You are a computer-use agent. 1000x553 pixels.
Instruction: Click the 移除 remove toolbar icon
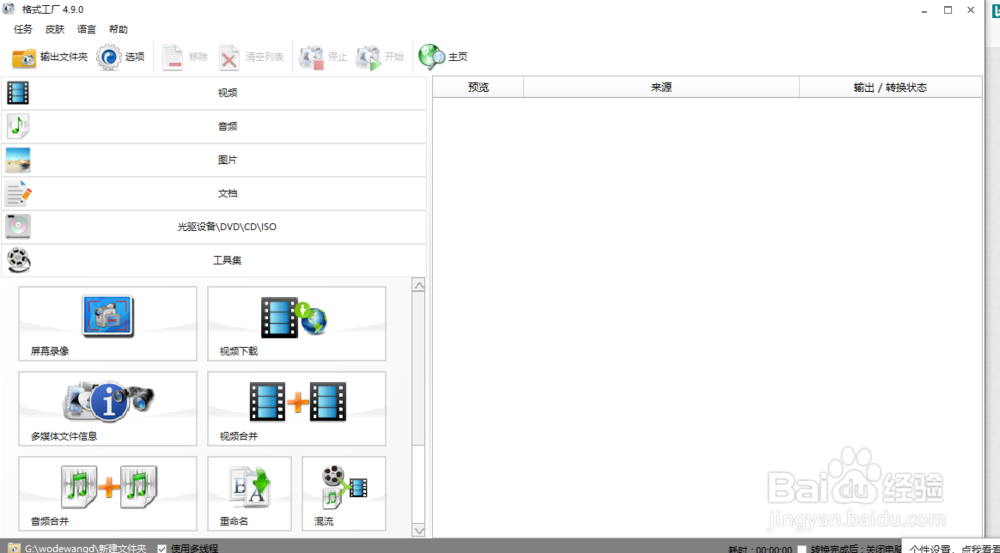click(172, 57)
